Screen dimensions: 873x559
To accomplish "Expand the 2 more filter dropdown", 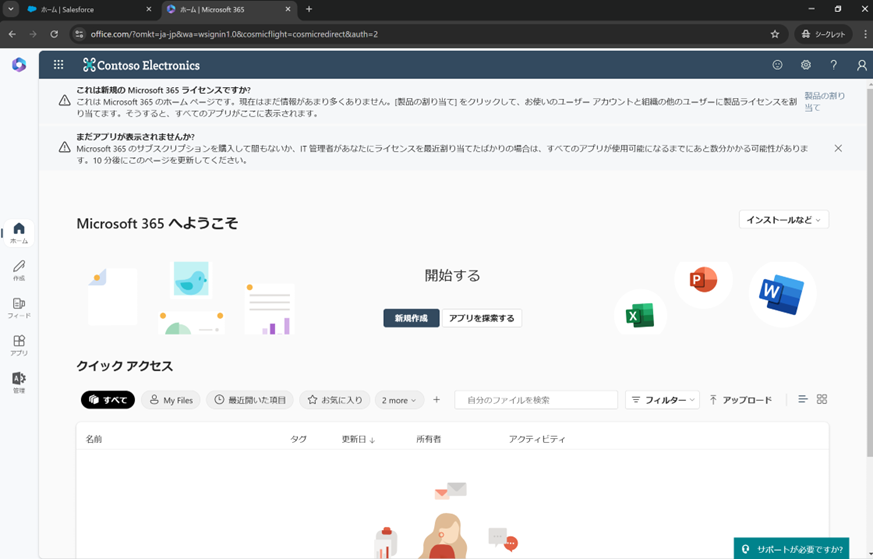I will pyautogui.click(x=399, y=400).
